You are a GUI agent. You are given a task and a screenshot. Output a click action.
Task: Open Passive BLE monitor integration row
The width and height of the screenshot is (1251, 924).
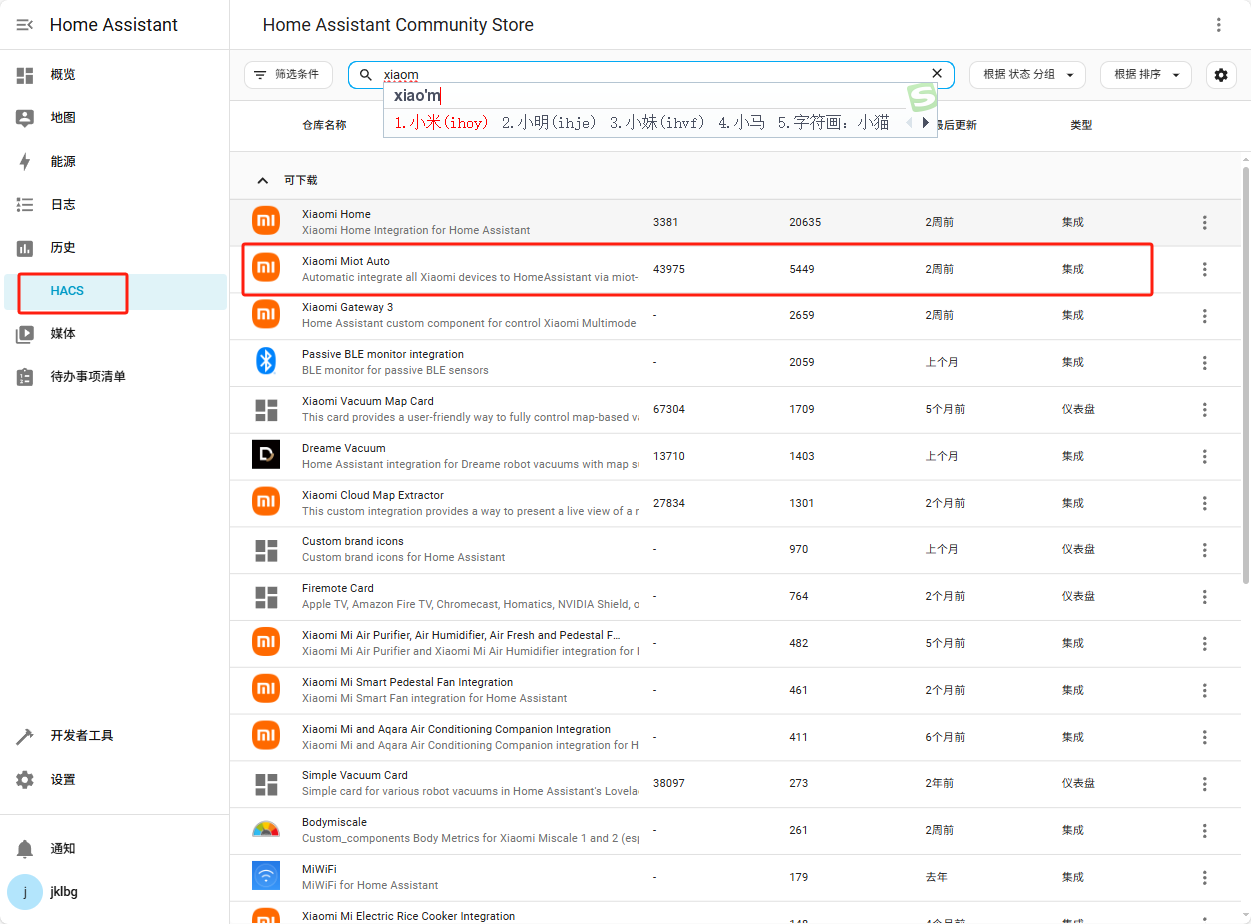[735, 363]
